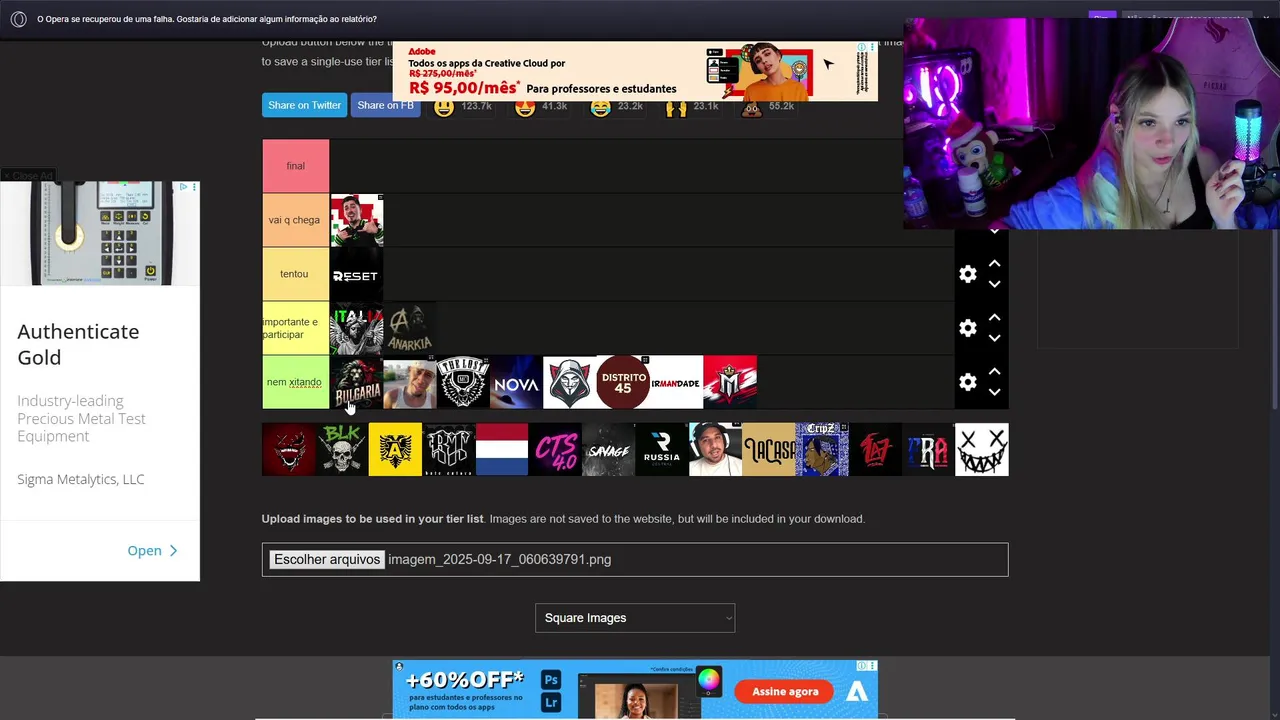
Task: Open settings gear for "importante e participar" tier
Action: [967, 328]
